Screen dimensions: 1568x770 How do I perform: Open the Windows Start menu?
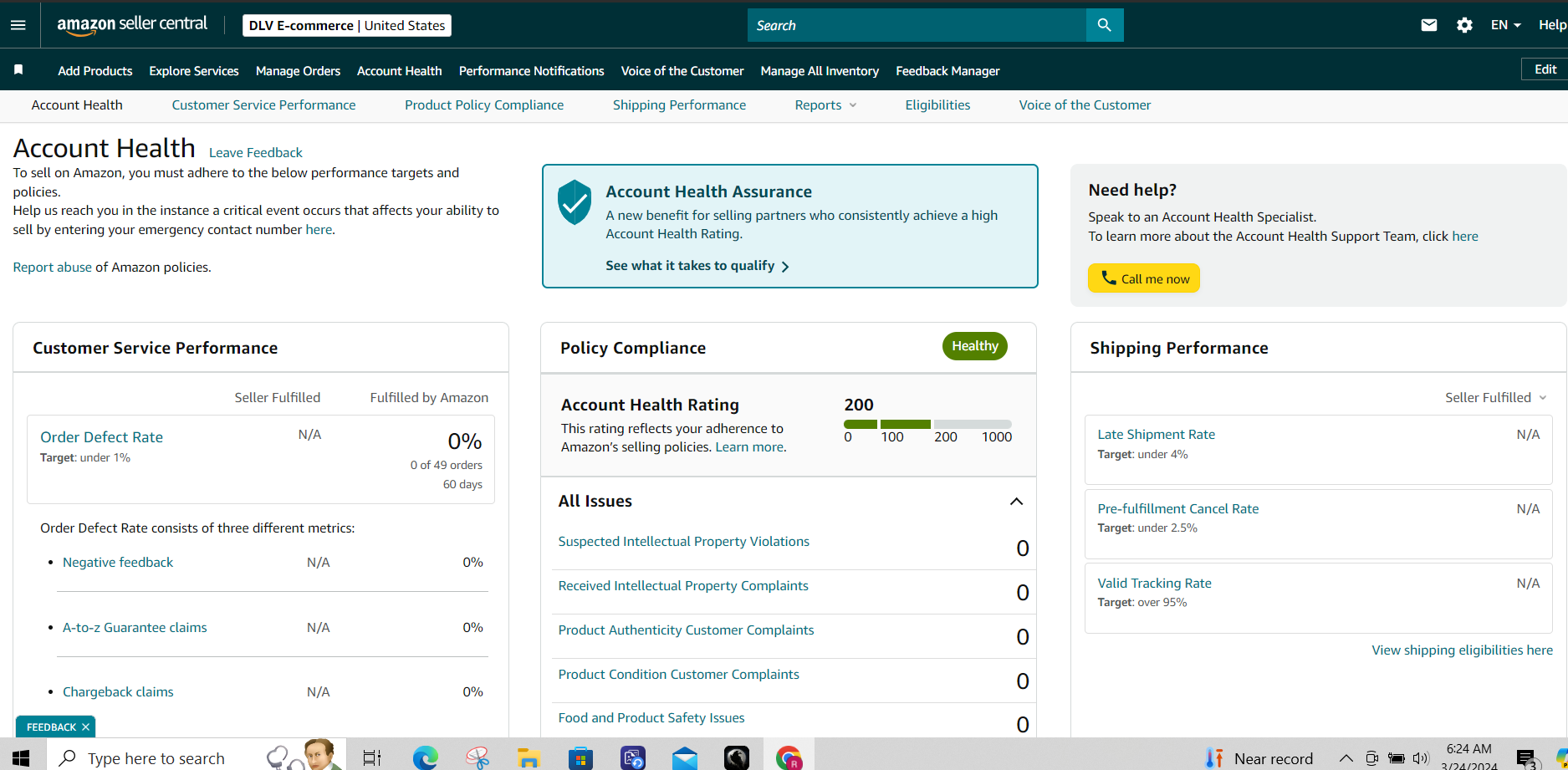pyautogui.click(x=21, y=757)
